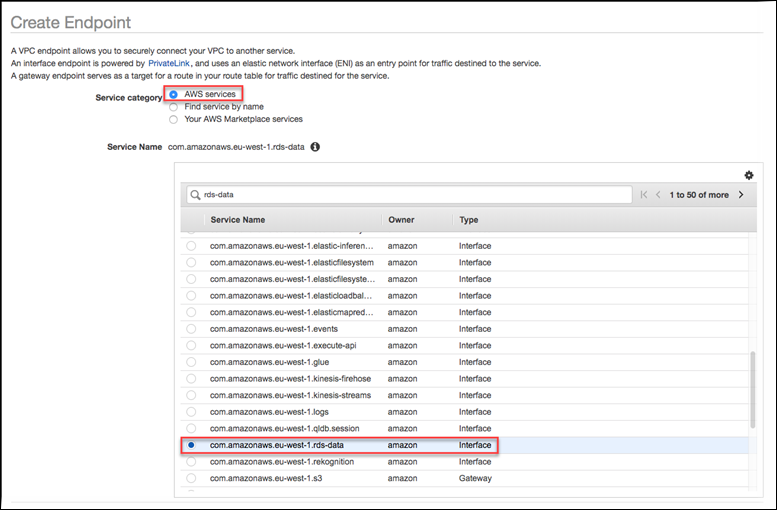
Task: Click the service list vertical scrollbar
Action: click(x=753, y=390)
